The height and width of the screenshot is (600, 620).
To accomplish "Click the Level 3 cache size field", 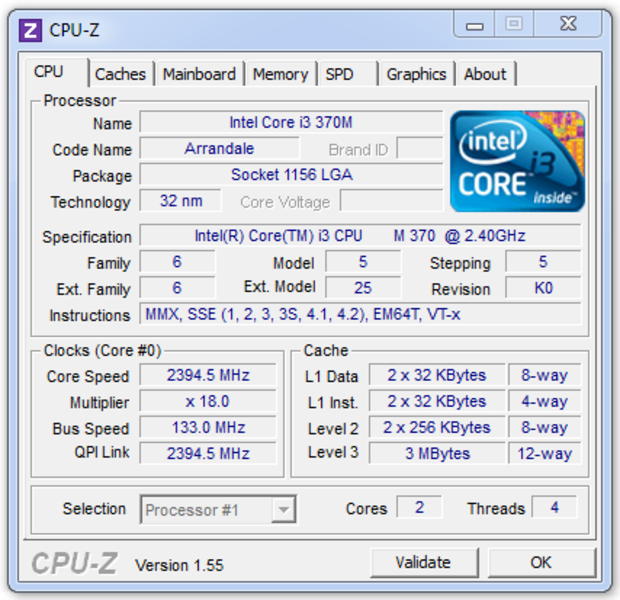I will [436, 453].
